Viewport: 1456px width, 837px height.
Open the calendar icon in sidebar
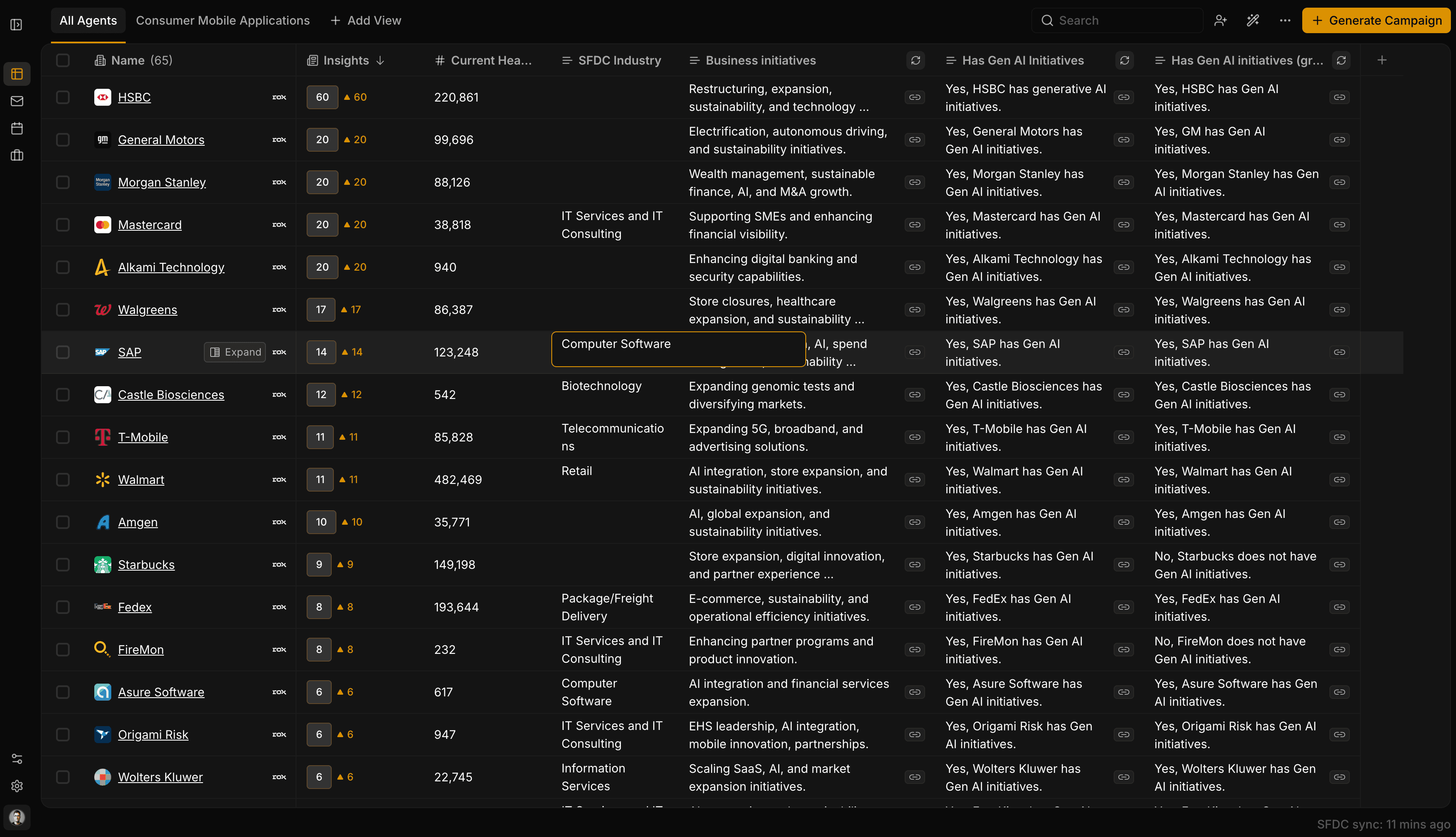(17, 128)
